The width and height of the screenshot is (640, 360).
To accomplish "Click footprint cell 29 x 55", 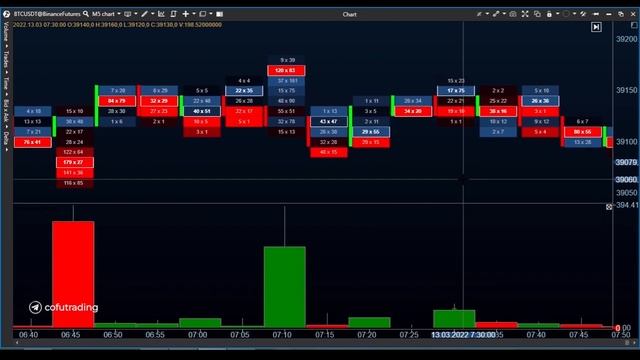I will (371, 132).
